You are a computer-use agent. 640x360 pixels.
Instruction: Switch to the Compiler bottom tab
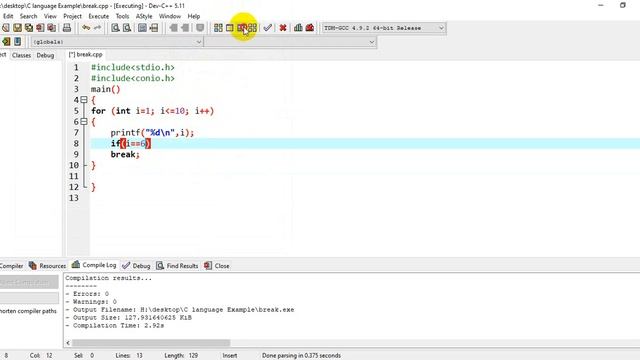pos(11,266)
